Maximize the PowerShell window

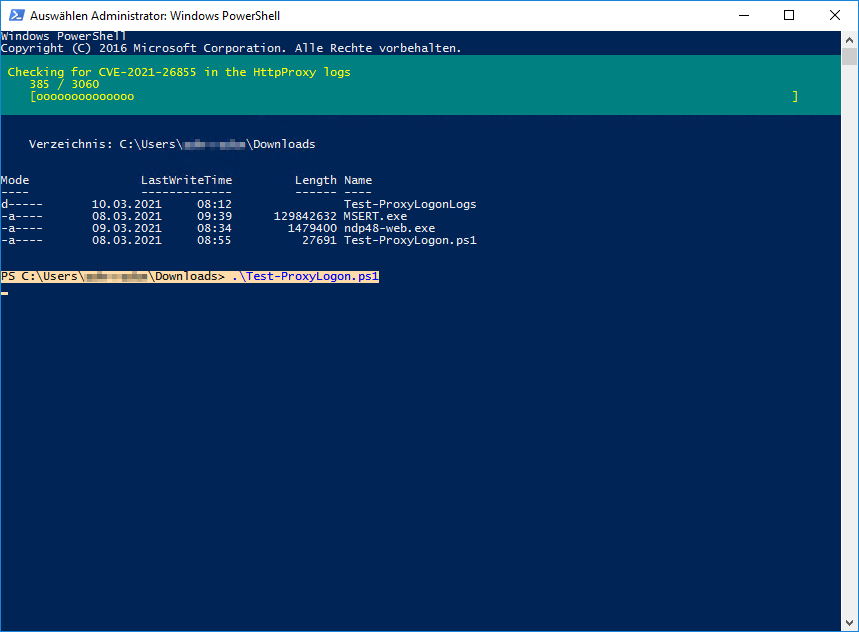(789, 15)
